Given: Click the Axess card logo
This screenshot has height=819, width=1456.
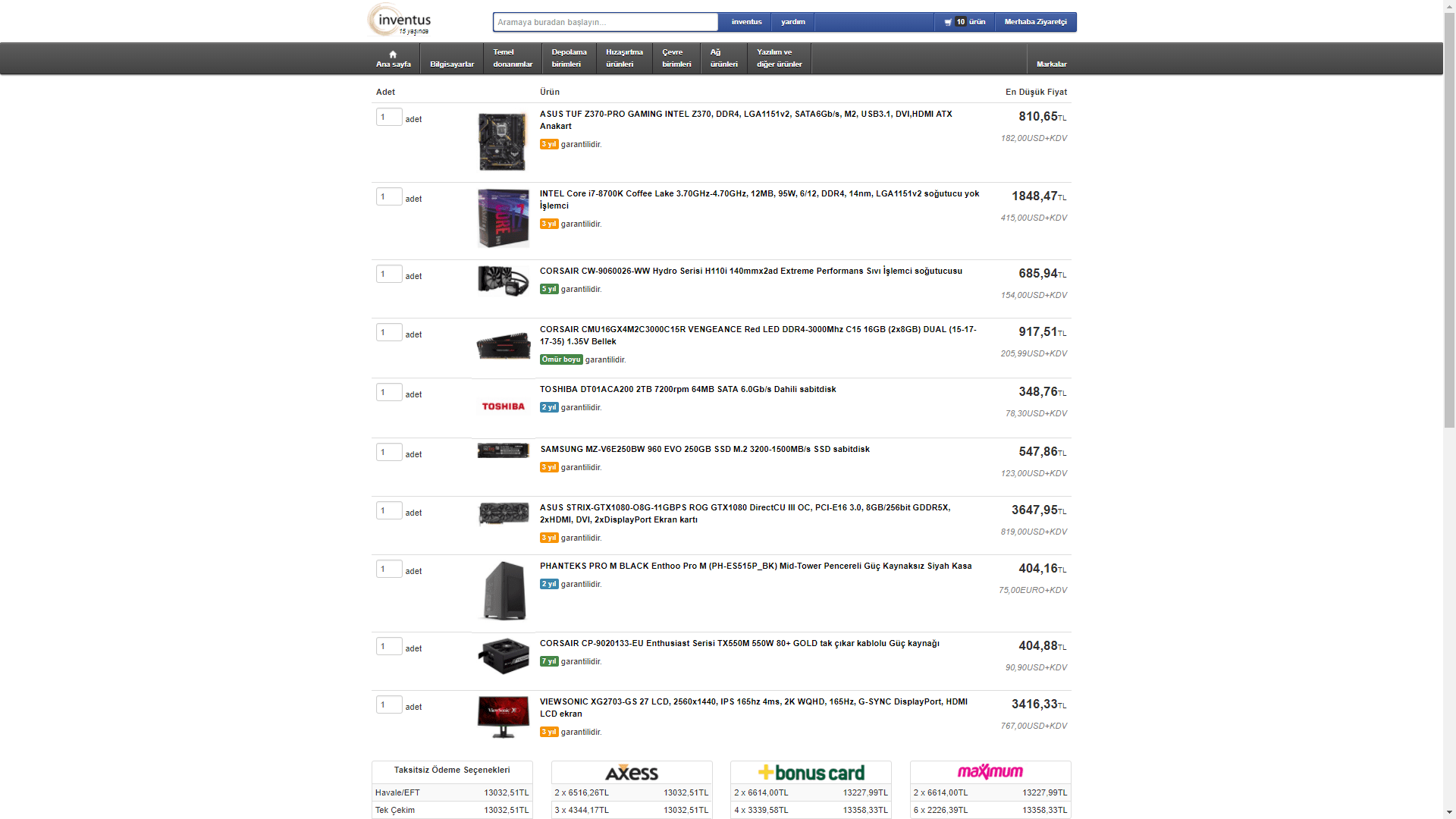Looking at the screenshot, I should (x=631, y=773).
